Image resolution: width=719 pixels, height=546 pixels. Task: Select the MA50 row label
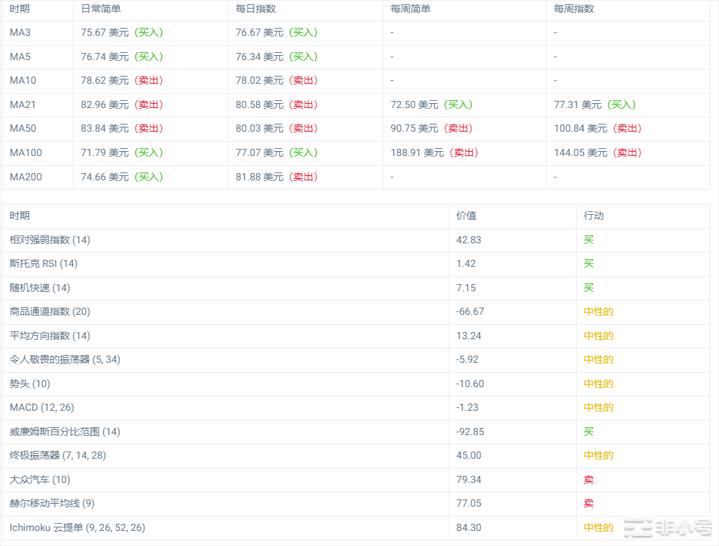(23, 128)
